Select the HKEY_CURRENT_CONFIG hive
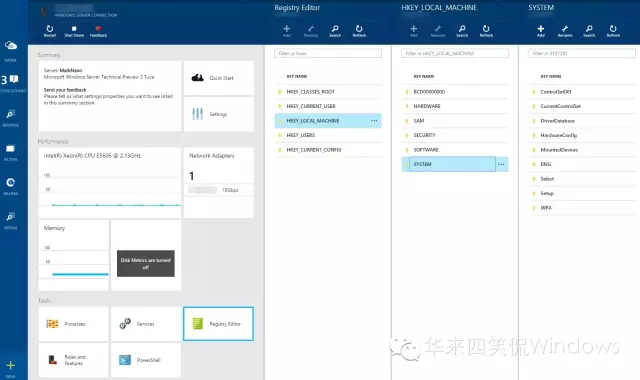 coord(328,150)
